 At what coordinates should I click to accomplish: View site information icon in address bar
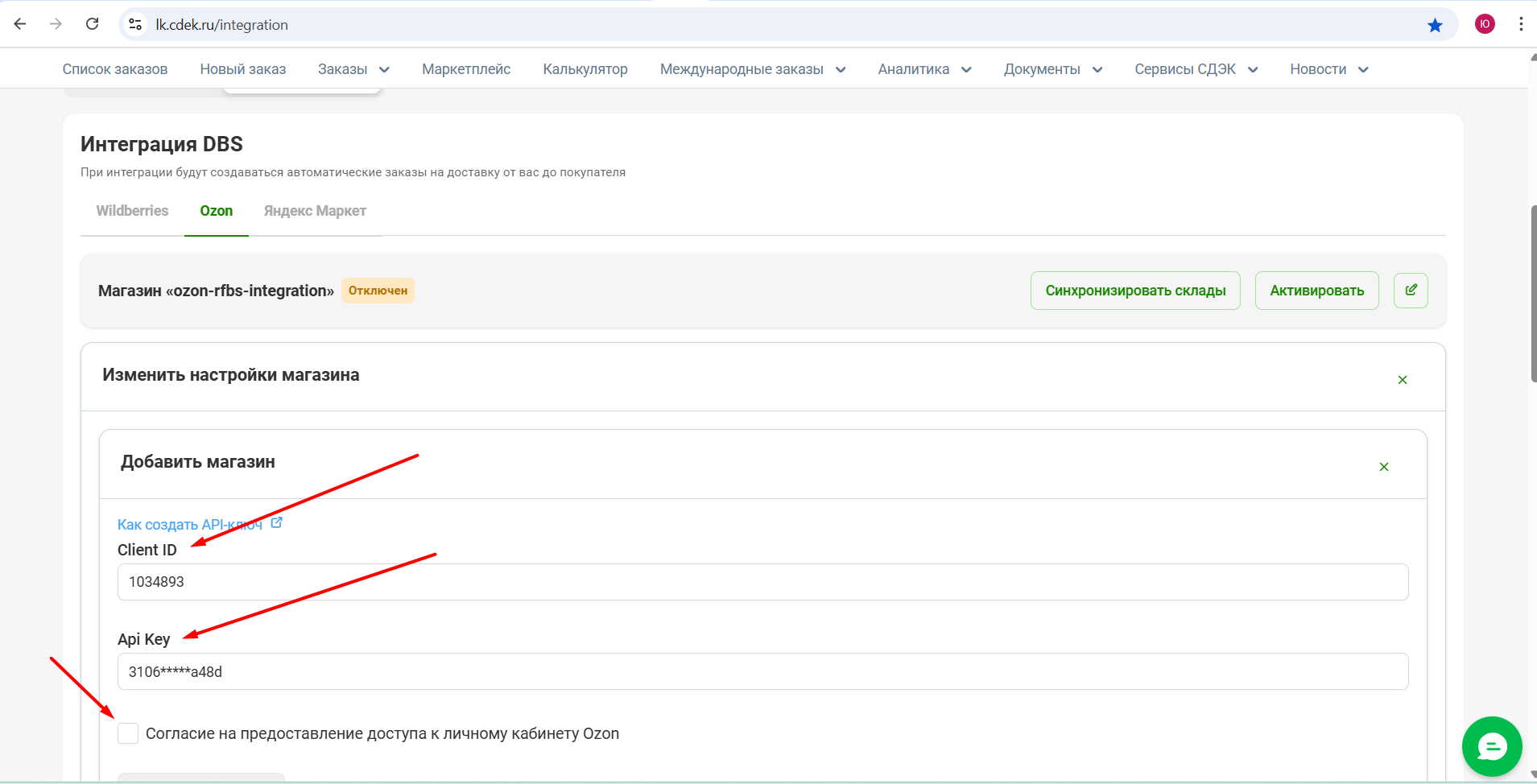[x=136, y=25]
